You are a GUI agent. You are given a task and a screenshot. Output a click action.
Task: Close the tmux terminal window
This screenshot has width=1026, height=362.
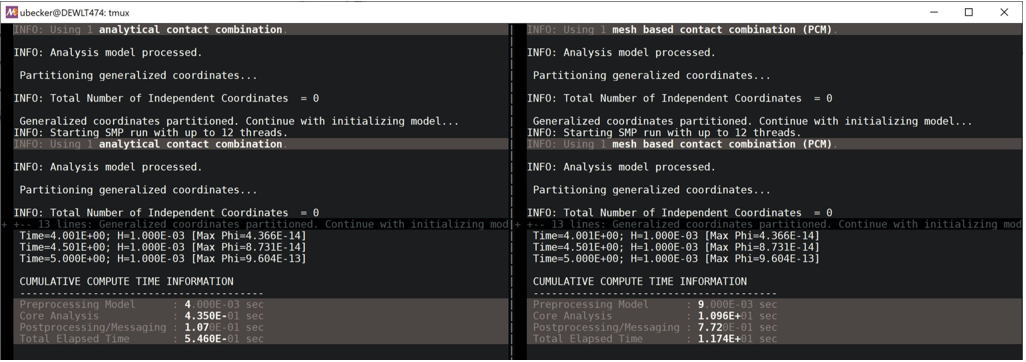(x=1004, y=12)
